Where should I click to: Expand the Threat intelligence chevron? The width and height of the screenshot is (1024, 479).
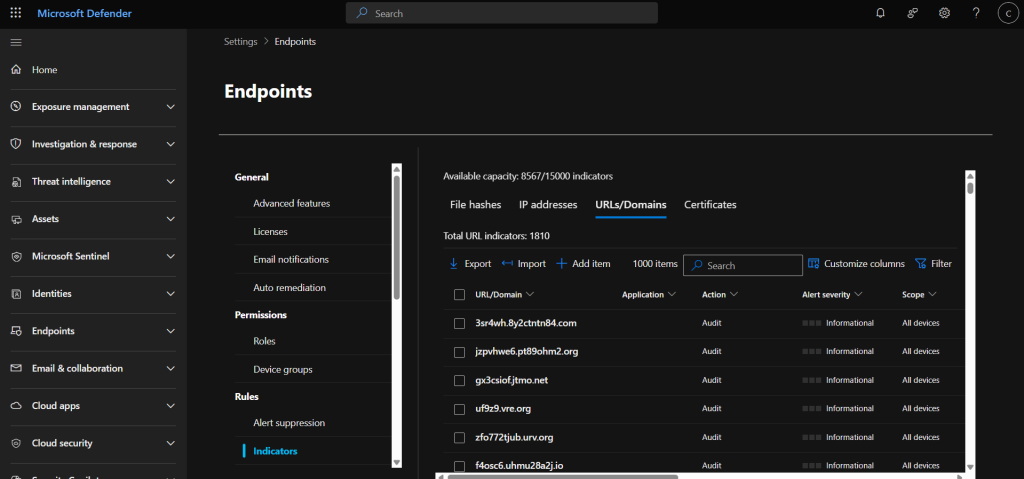point(170,182)
